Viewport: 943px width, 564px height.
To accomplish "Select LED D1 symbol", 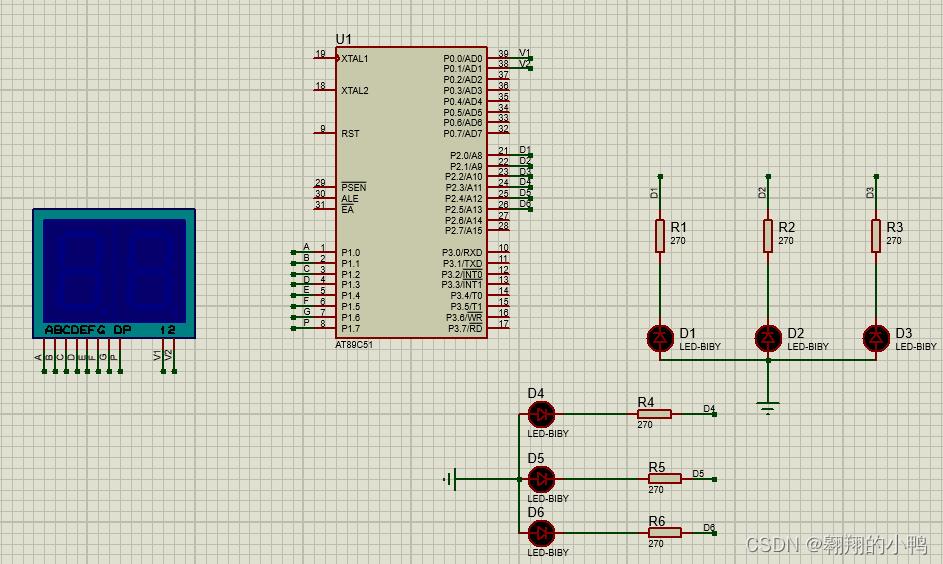I will (660, 338).
